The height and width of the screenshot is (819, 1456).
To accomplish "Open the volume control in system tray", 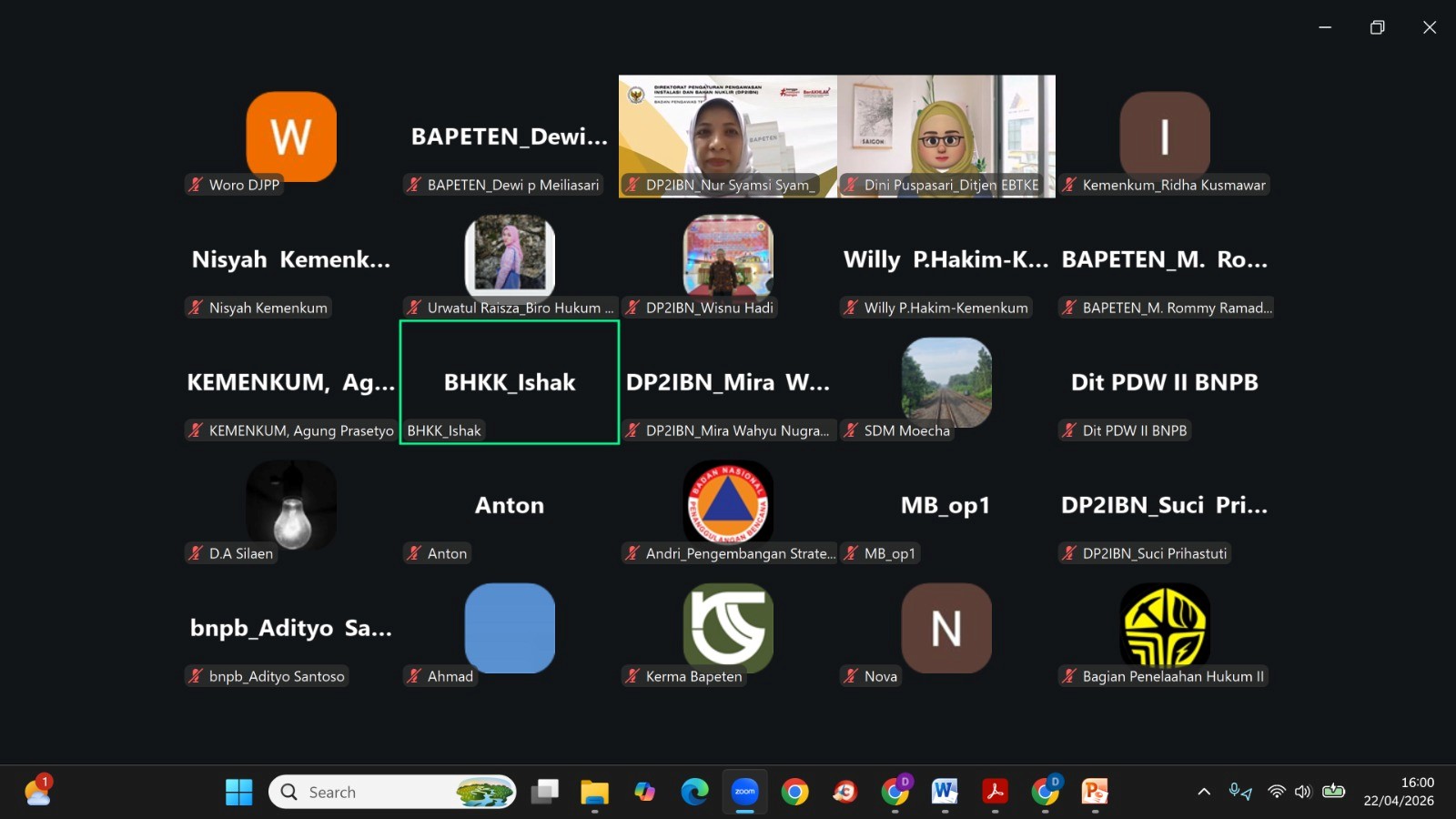I will click(1303, 792).
